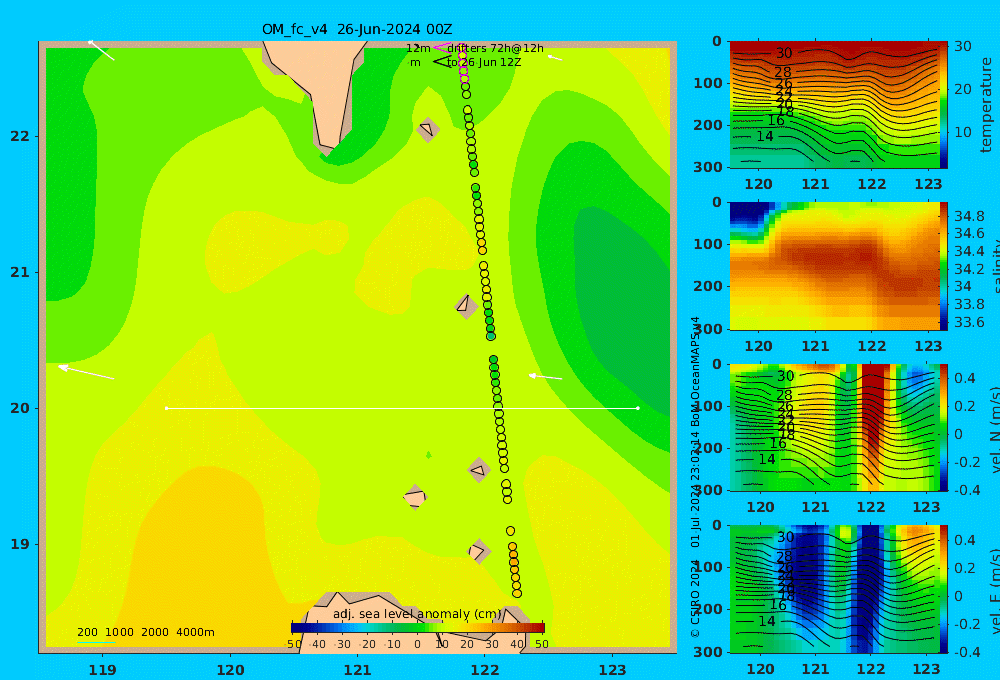Viewport: 1000px width, 680px height.
Task: Click the main map longitude label 119
Action: [102, 670]
